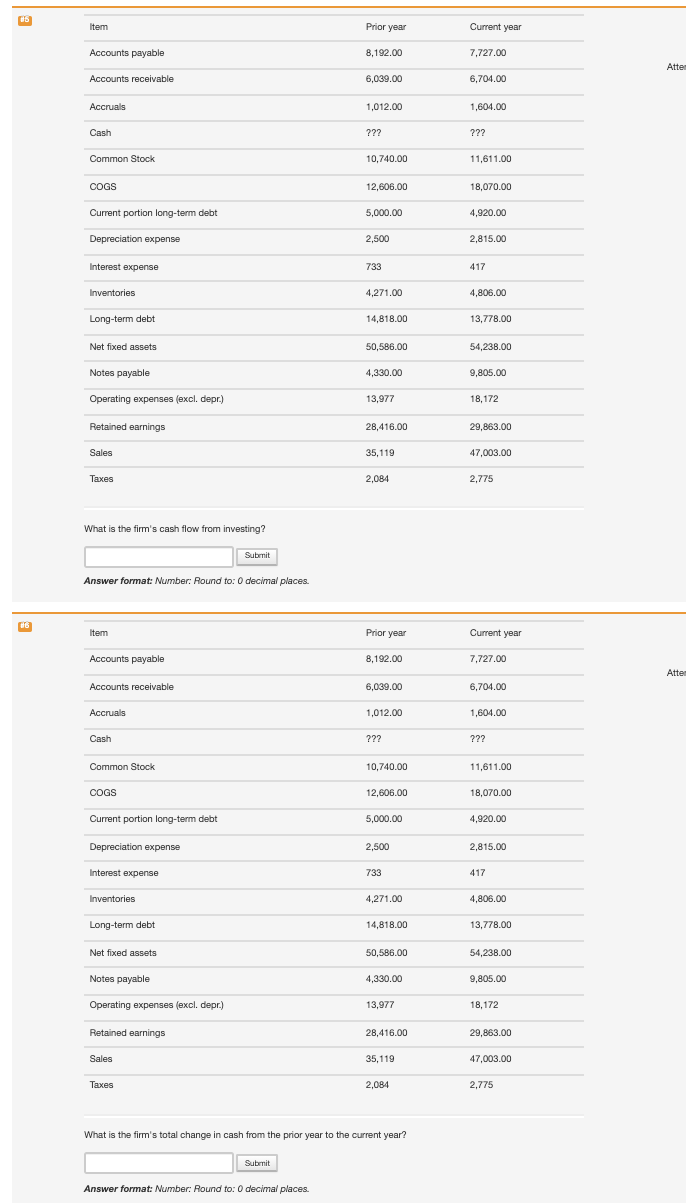Viewport: 686px width, 1203px height.
Task: Click the #5 problem number badge
Action: 23,17
